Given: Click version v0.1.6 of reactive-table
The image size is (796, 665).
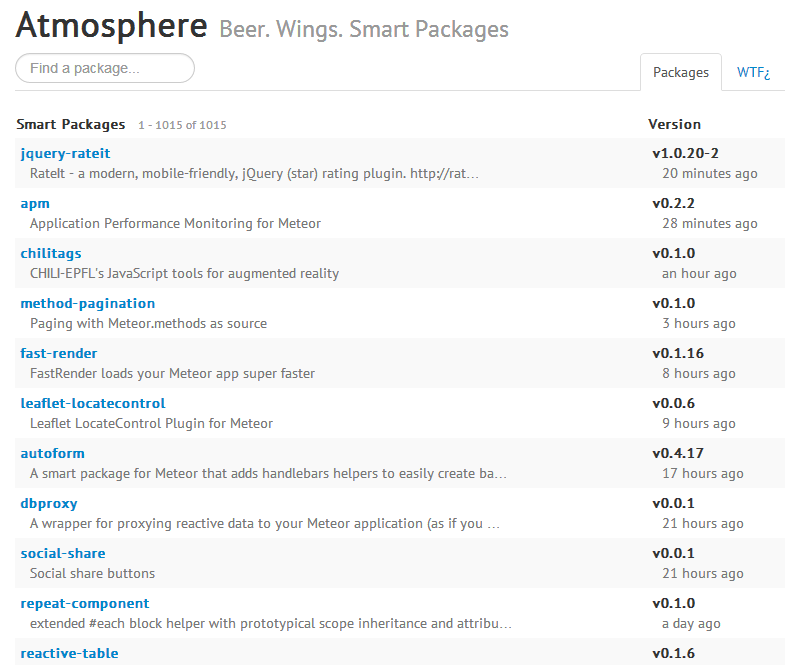Looking at the screenshot, I should point(674,653).
